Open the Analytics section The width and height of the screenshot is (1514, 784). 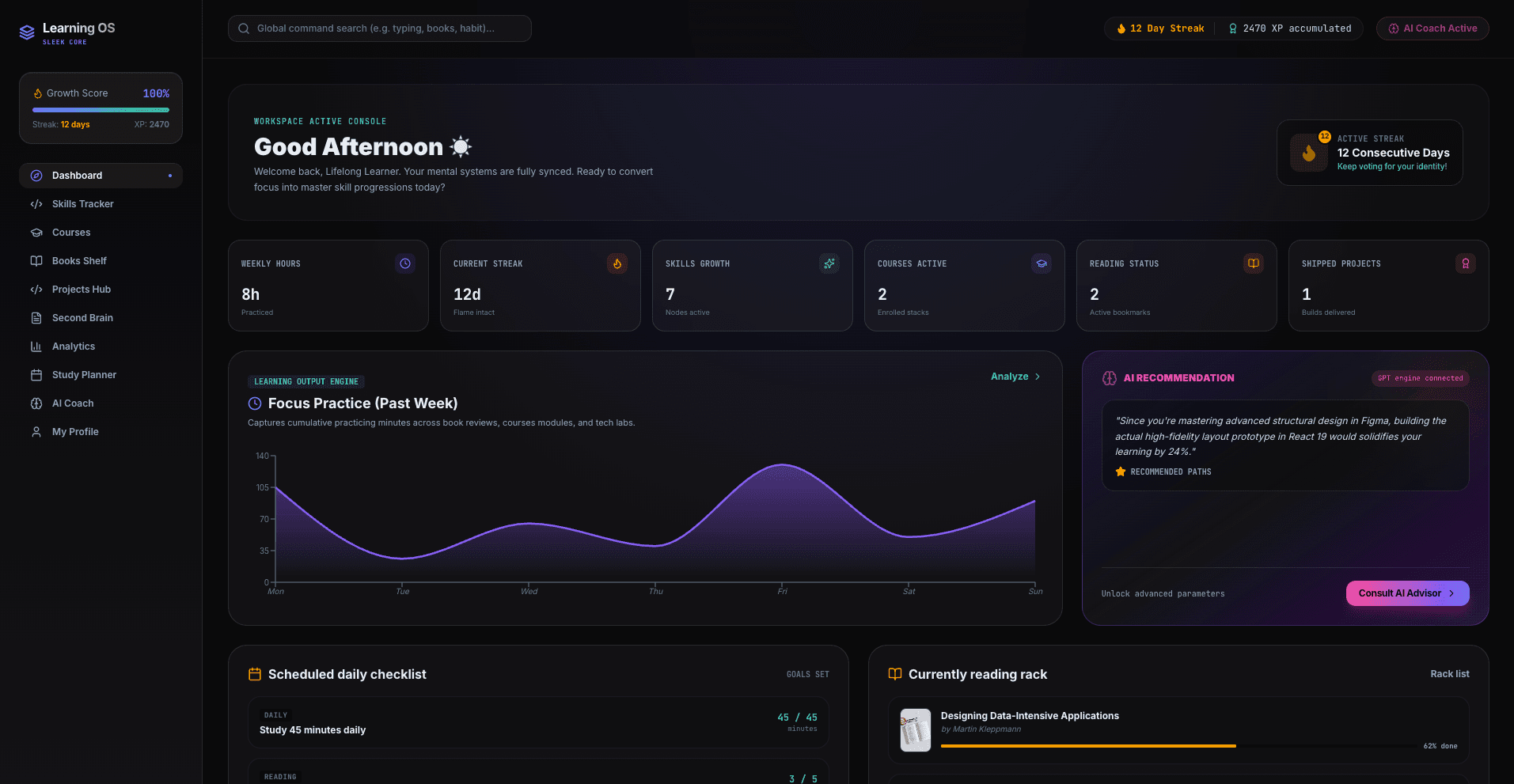[x=101, y=347]
